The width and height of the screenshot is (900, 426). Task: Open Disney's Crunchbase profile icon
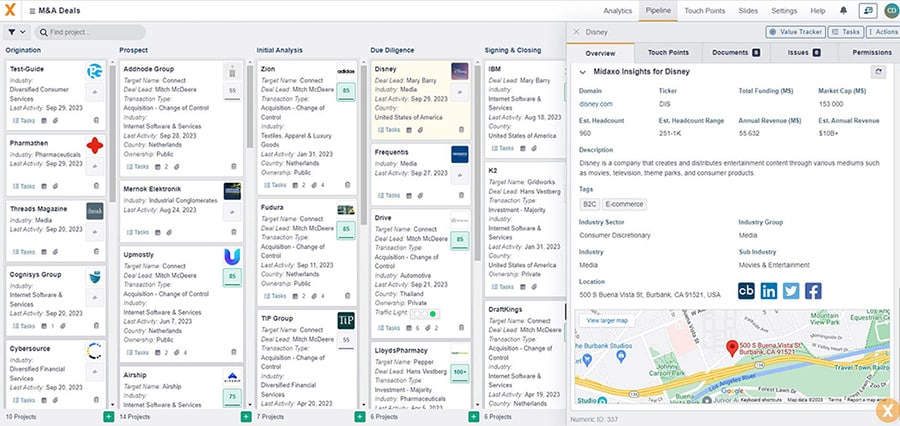pos(746,291)
